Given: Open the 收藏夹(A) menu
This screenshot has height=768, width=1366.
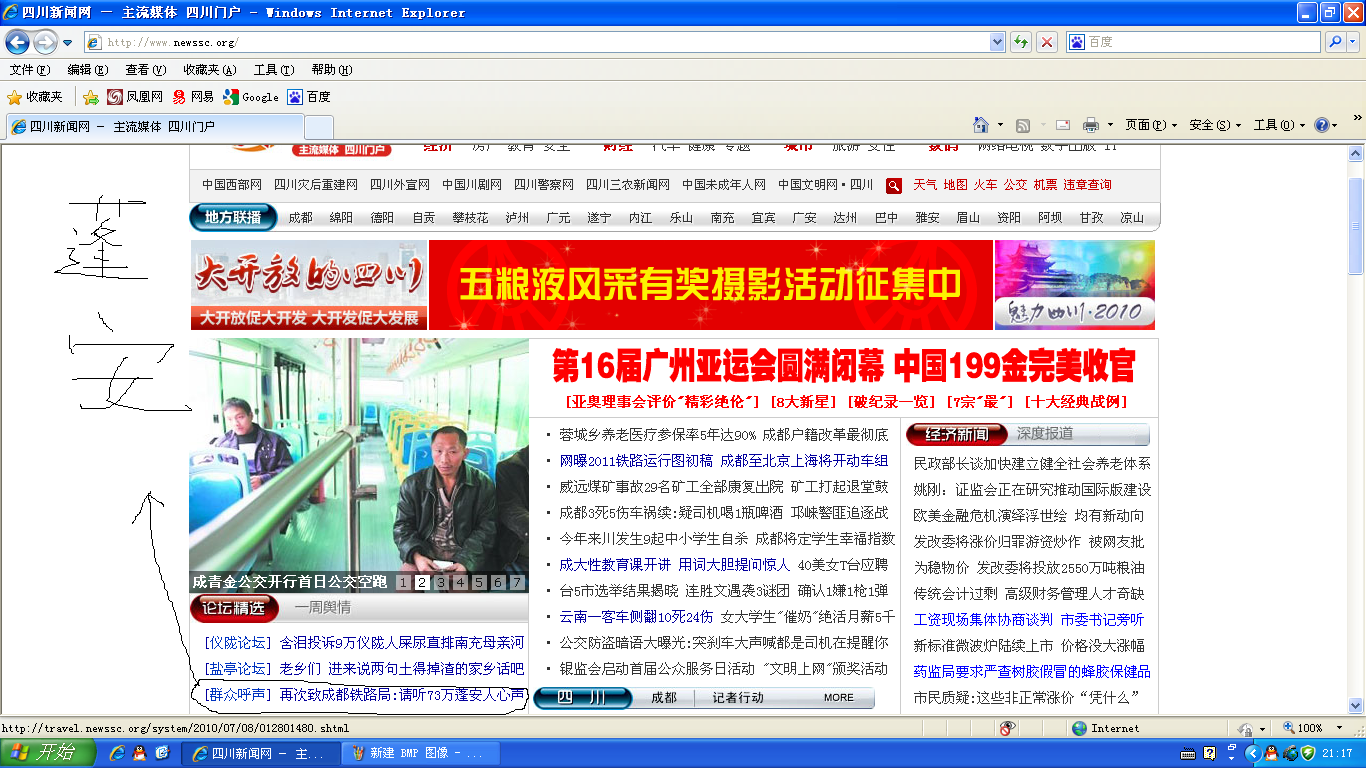Looking at the screenshot, I should click(x=209, y=70).
